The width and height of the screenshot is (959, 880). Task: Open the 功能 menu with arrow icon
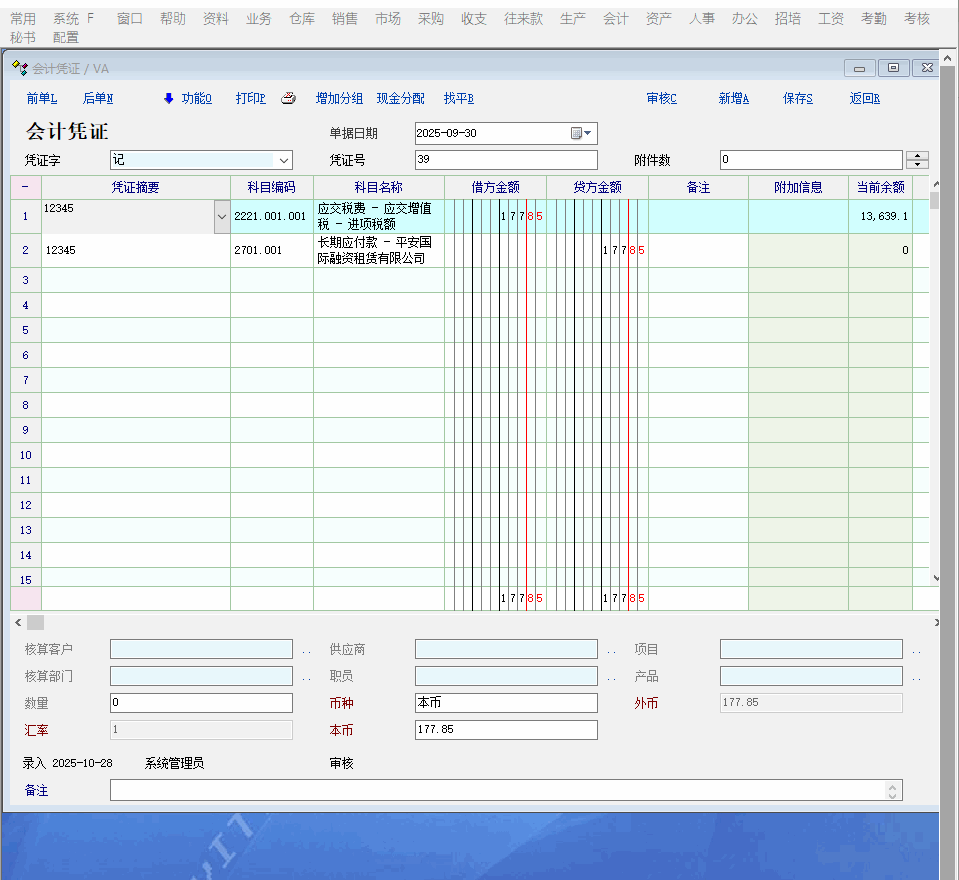tap(187, 98)
